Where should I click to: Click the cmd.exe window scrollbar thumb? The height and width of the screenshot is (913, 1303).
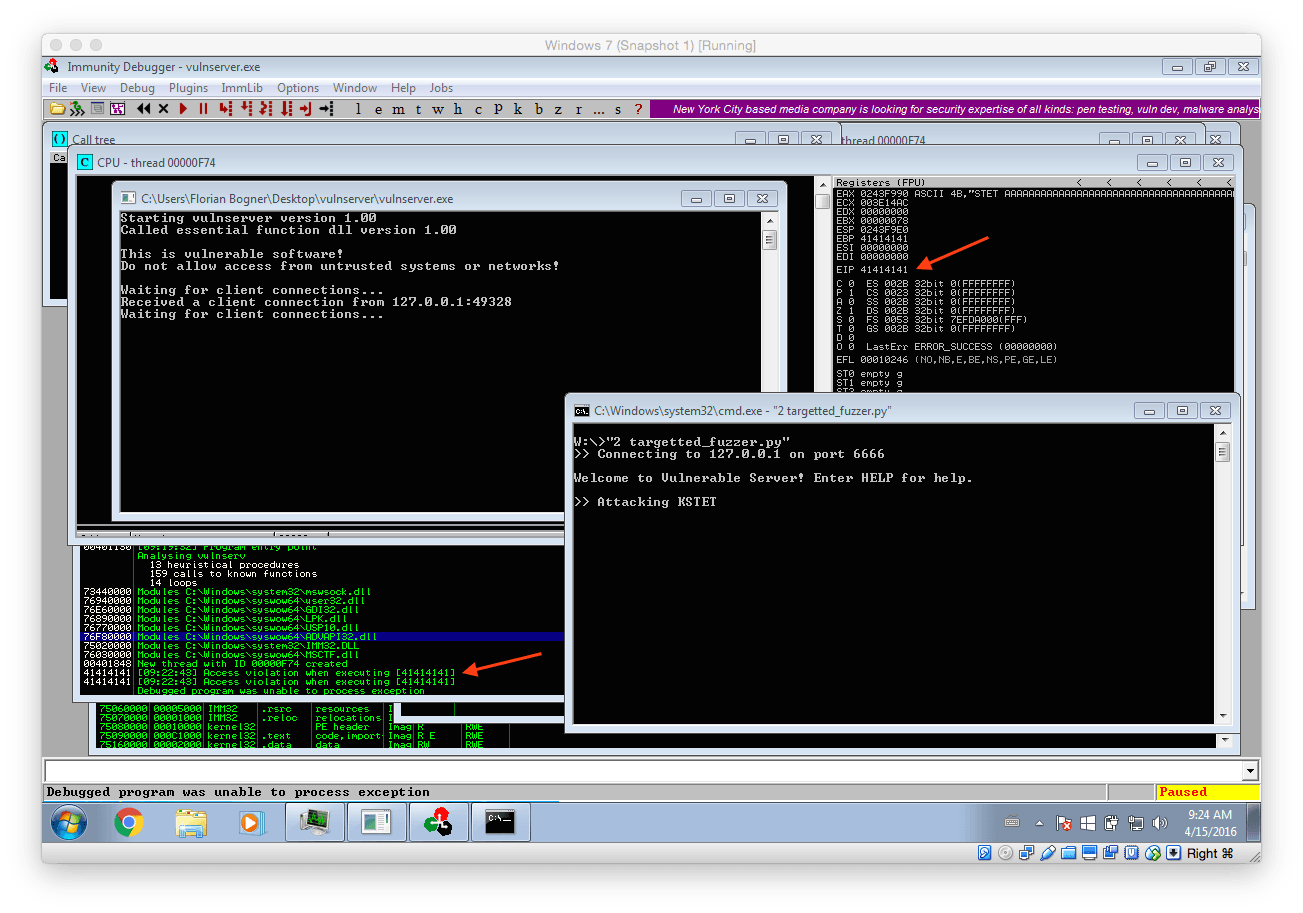tap(1222, 452)
